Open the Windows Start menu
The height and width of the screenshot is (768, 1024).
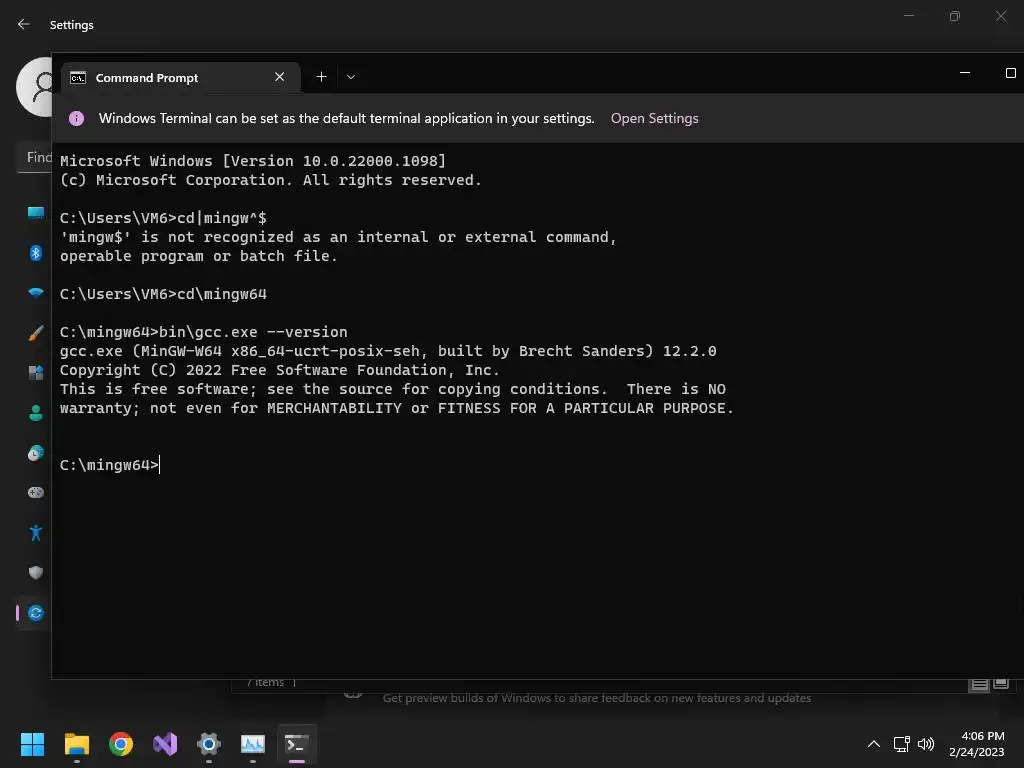(32, 744)
